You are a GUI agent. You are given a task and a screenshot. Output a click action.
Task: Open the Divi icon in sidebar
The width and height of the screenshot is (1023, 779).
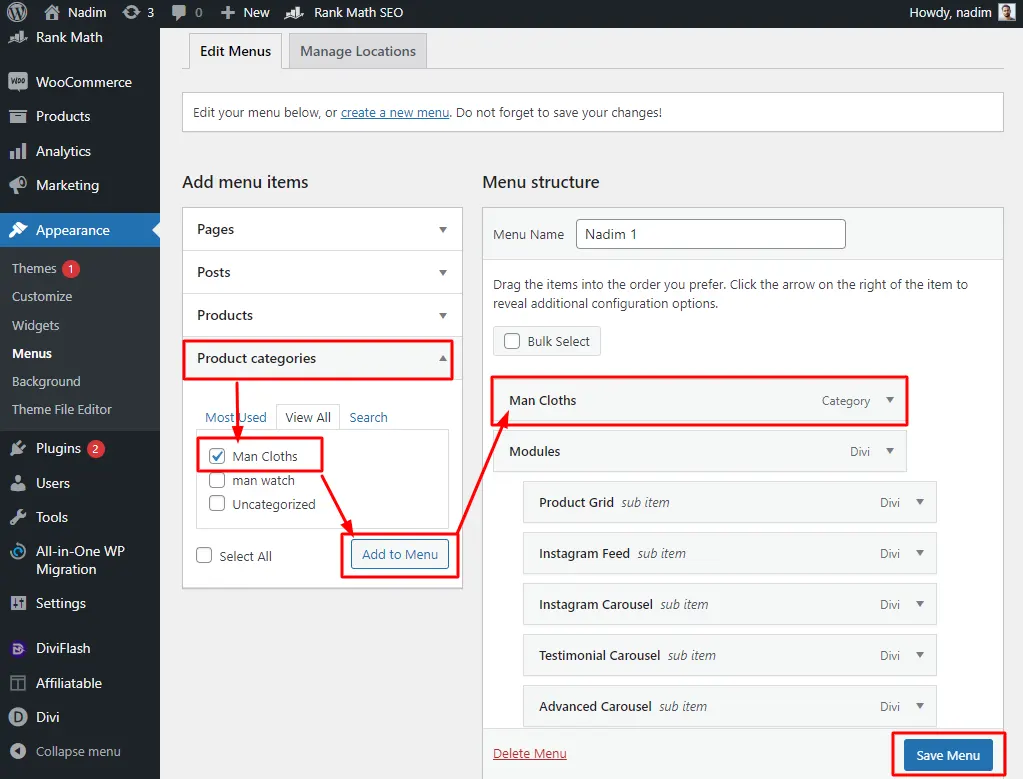(20, 717)
